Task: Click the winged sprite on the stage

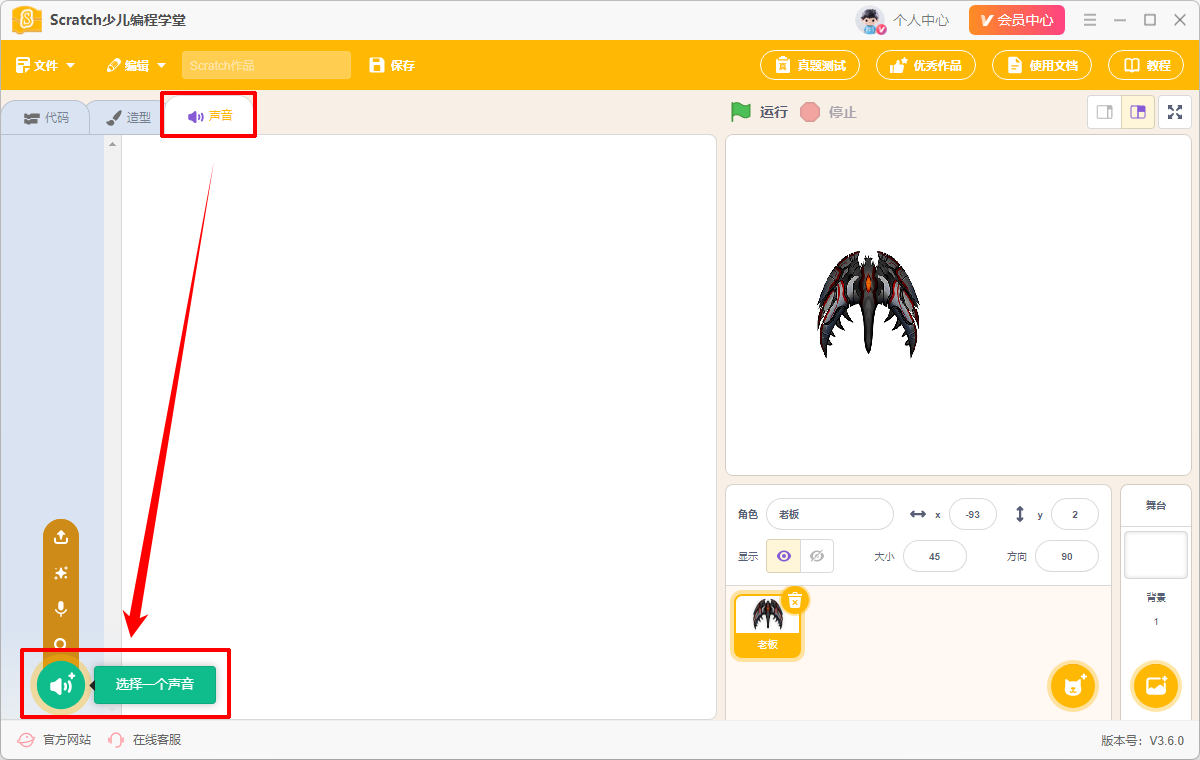Action: (868, 303)
